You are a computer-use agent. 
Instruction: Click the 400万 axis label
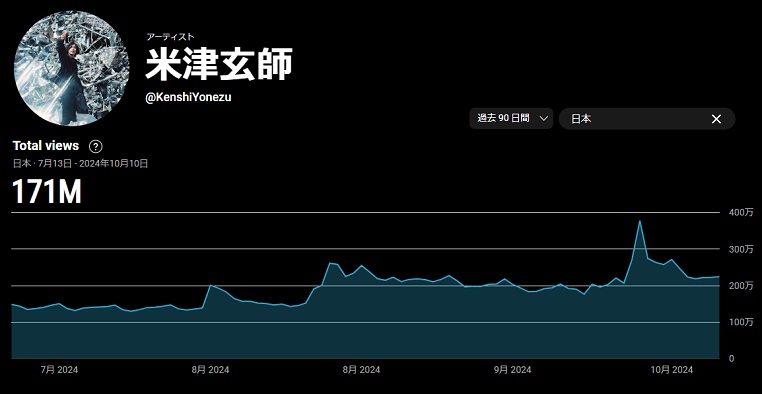741,212
